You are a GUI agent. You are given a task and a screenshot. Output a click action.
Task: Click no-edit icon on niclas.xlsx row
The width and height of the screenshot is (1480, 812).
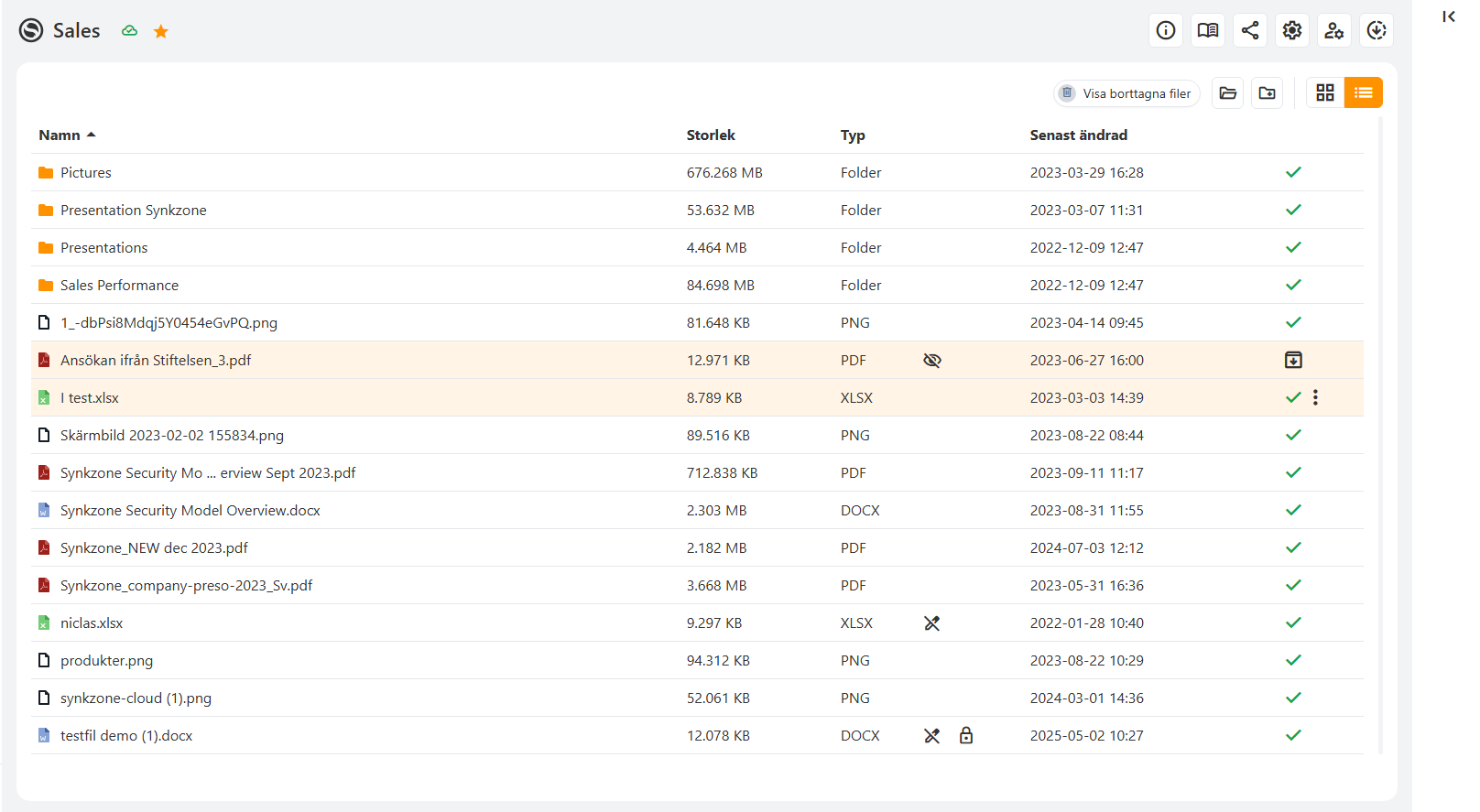(932, 623)
